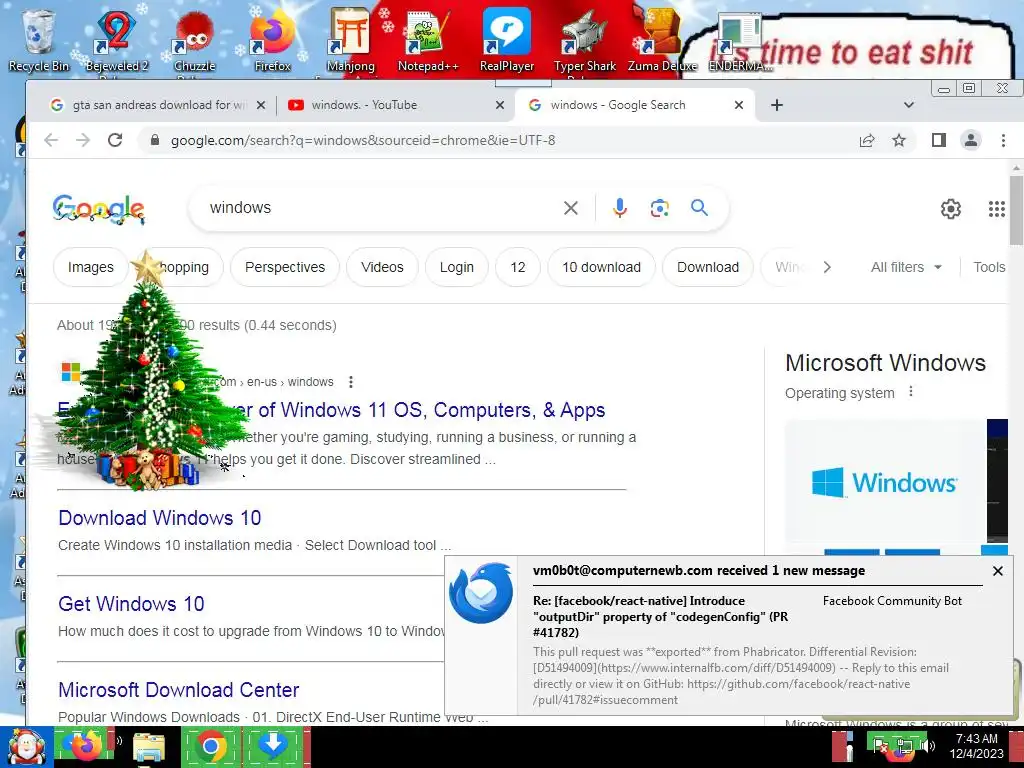Open the Chrome profile avatar

point(971,140)
